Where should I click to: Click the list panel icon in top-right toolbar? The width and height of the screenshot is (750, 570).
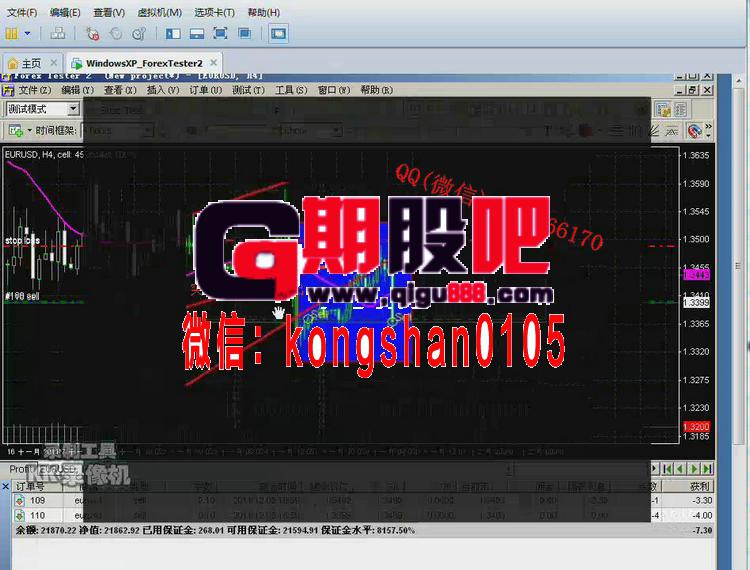point(680,110)
